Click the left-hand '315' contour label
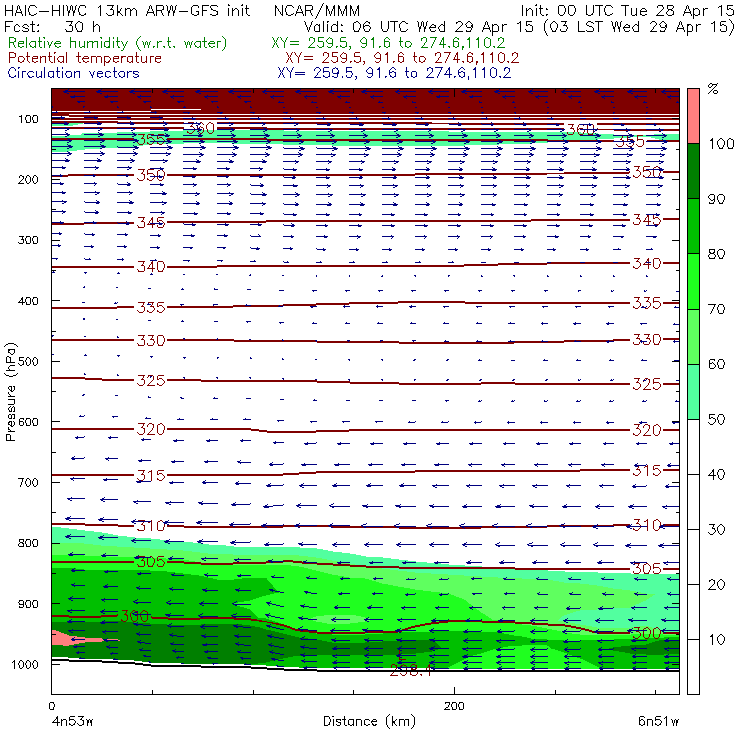The width and height of the screenshot is (740, 740). coord(151,475)
